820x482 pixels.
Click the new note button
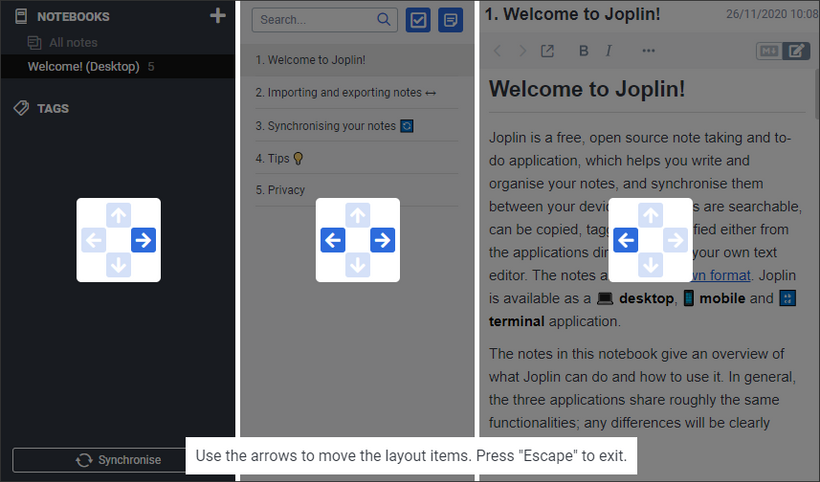pyautogui.click(x=450, y=20)
